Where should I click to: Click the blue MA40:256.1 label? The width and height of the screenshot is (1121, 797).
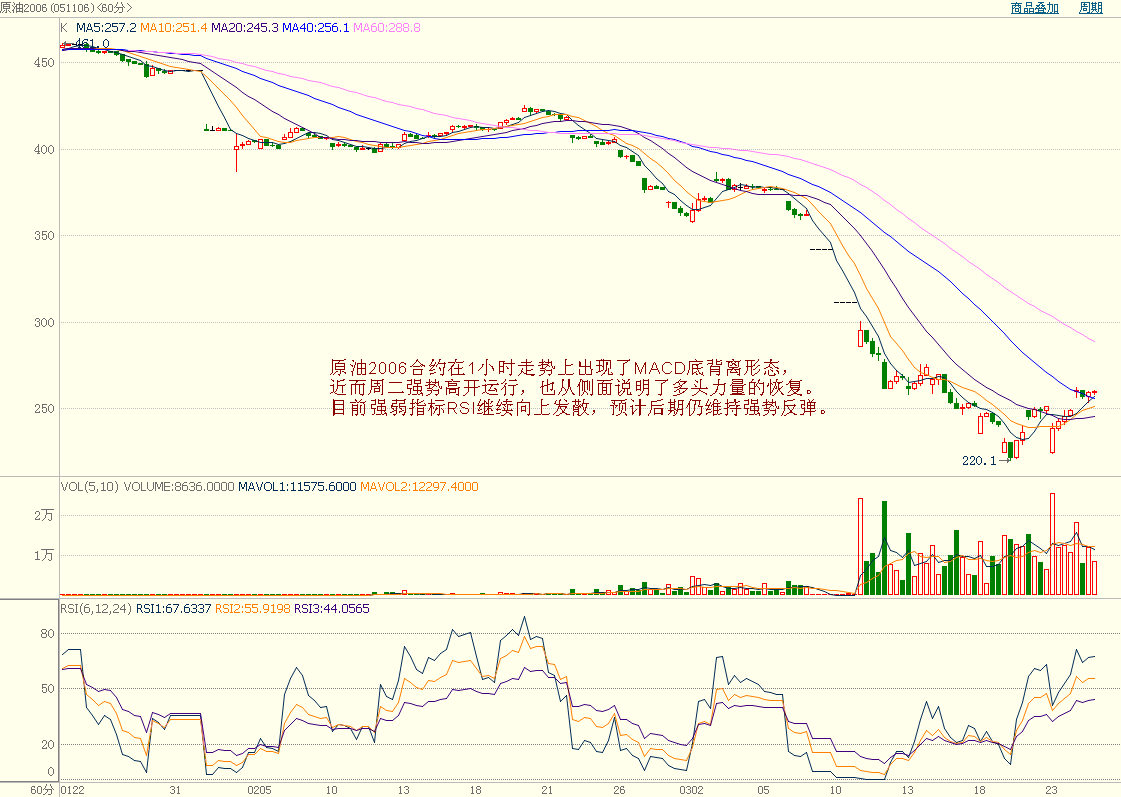(315, 28)
